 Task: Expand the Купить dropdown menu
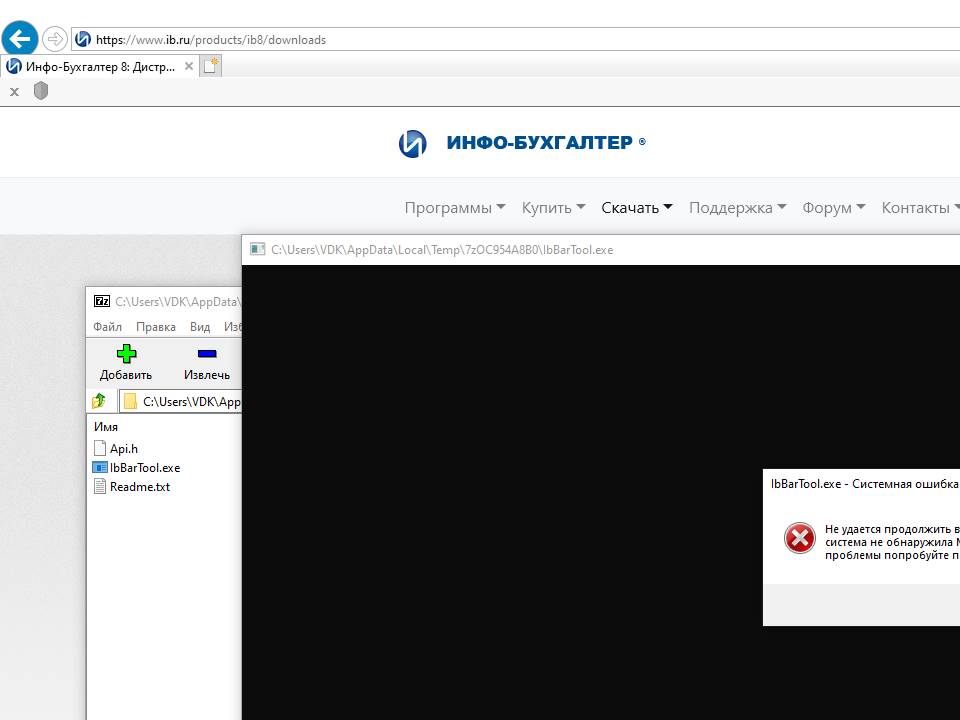coord(553,208)
